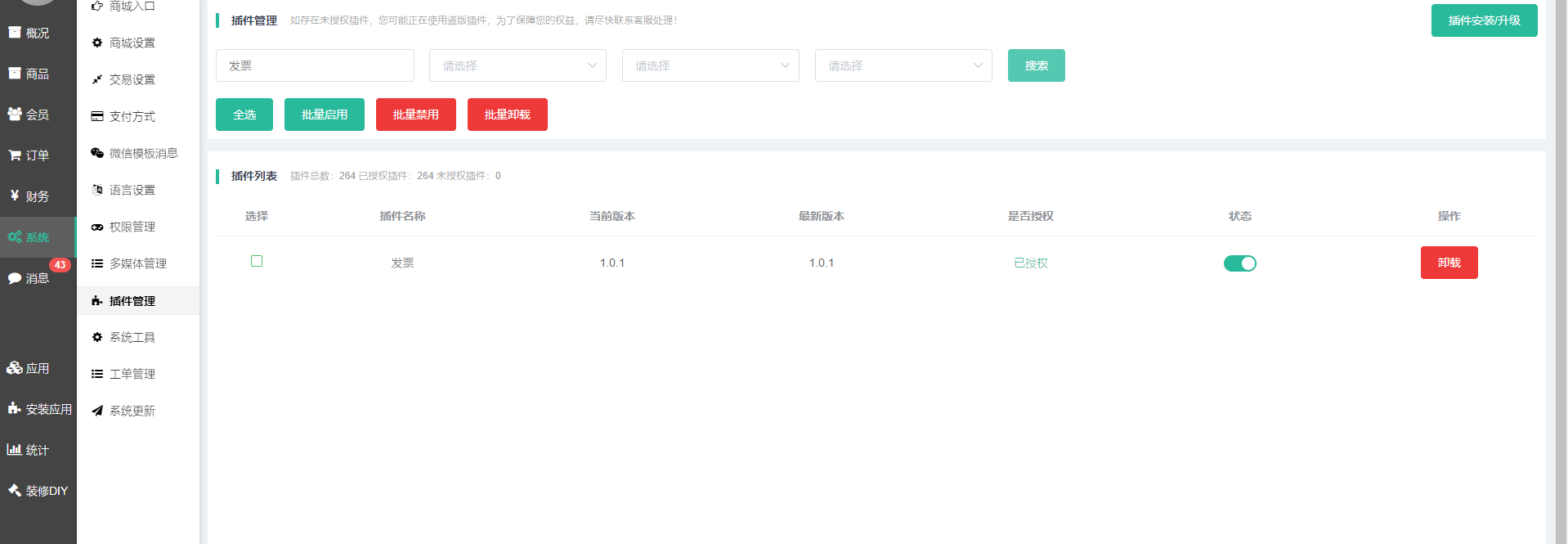Open 插件管理 in the submenu
The width and height of the screenshot is (1568, 544).
tap(132, 301)
